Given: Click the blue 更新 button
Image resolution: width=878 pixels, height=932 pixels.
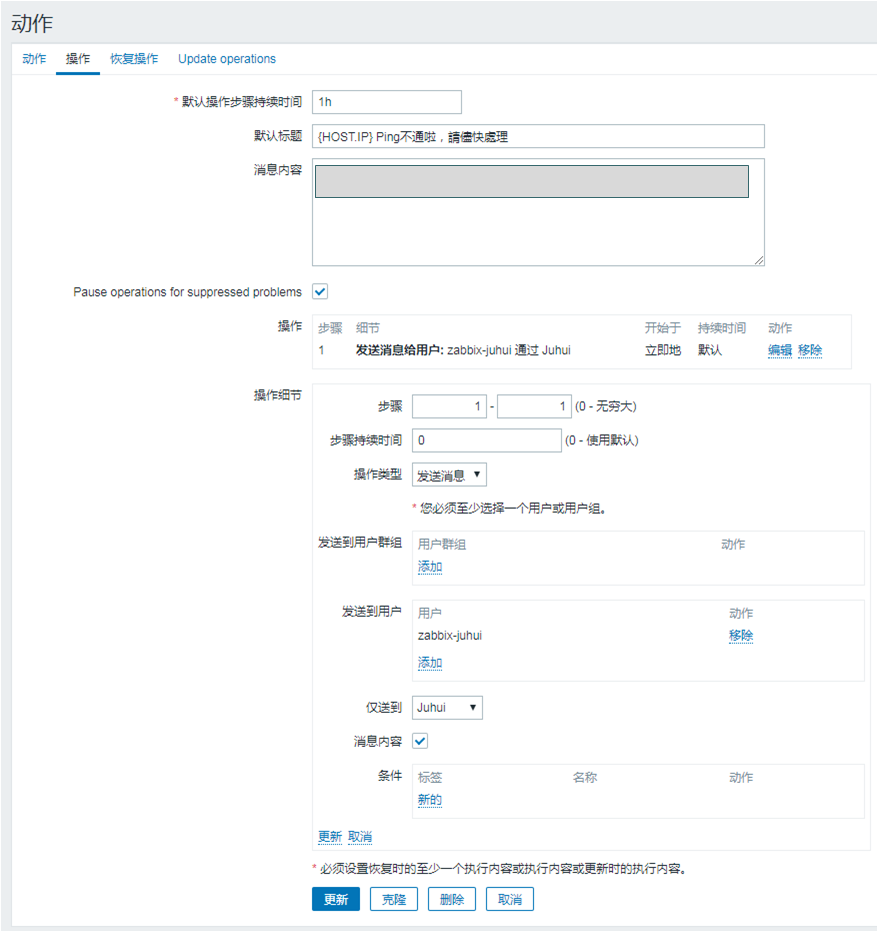Looking at the screenshot, I should tap(335, 899).
